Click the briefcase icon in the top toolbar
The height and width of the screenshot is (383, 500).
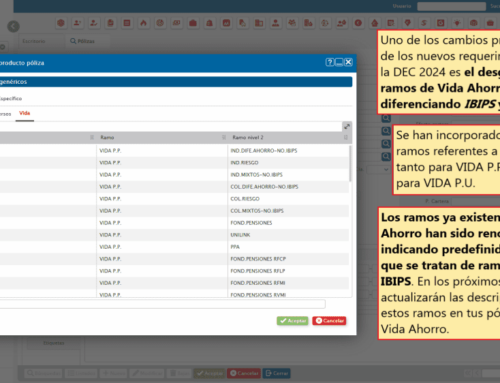pos(193,23)
